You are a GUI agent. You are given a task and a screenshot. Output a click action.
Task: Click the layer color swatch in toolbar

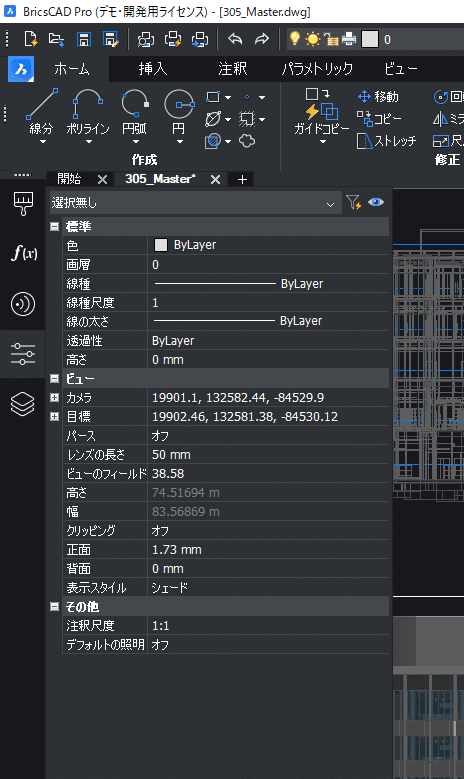click(x=370, y=39)
